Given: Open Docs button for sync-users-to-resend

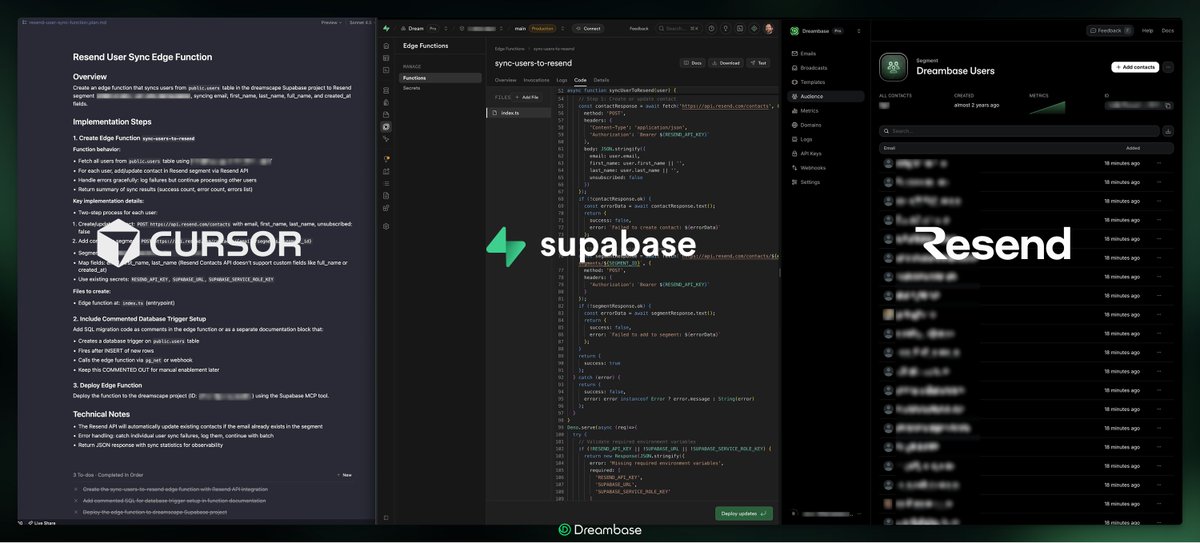Looking at the screenshot, I should point(692,63).
